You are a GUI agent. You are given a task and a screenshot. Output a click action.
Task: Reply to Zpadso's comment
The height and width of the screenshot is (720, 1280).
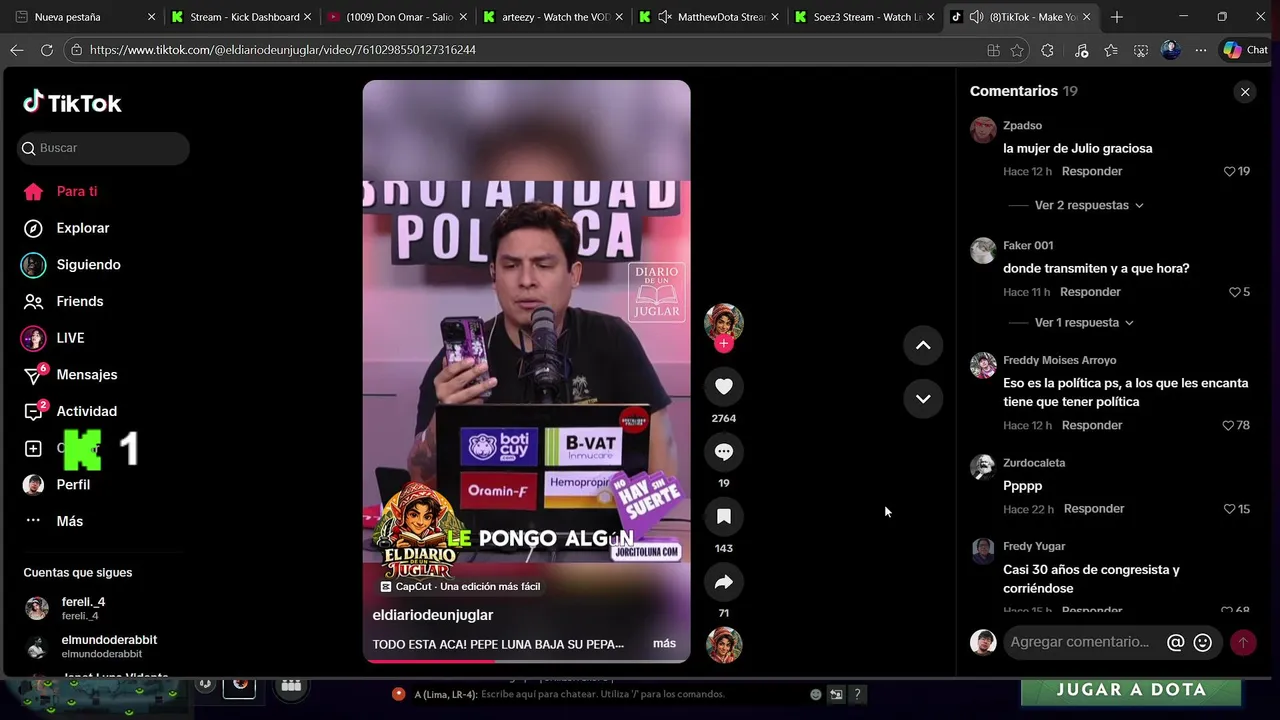tap(1092, 172)
